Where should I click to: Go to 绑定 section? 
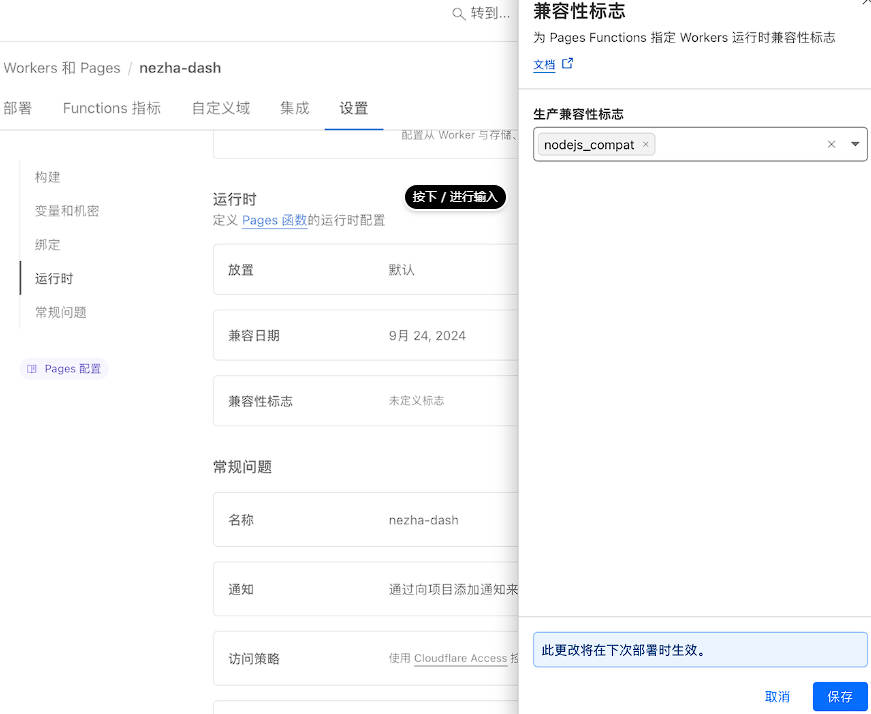point(47,245)
